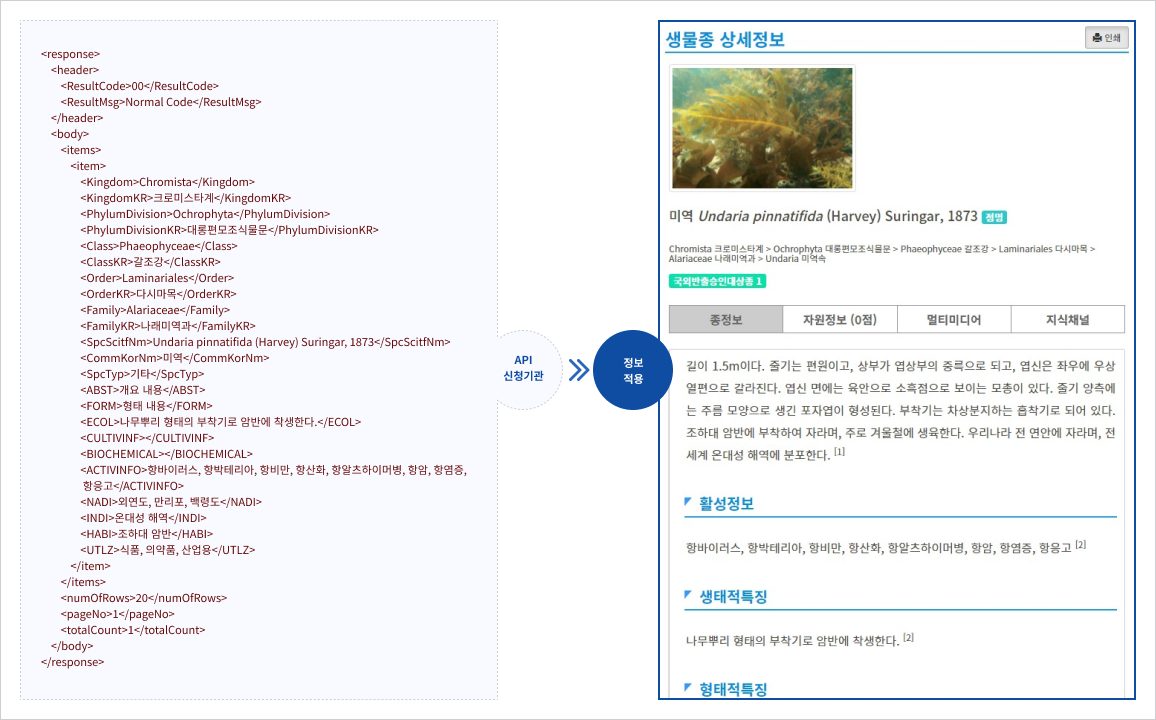This screenshot has height=720, width=1156.
Task: Click the 생물종 상세정보 page title
Action: click(x=725, y=40)
